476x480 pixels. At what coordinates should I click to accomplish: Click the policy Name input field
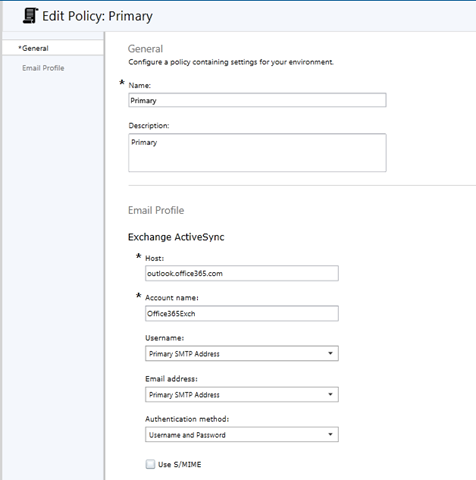point(257,100)
